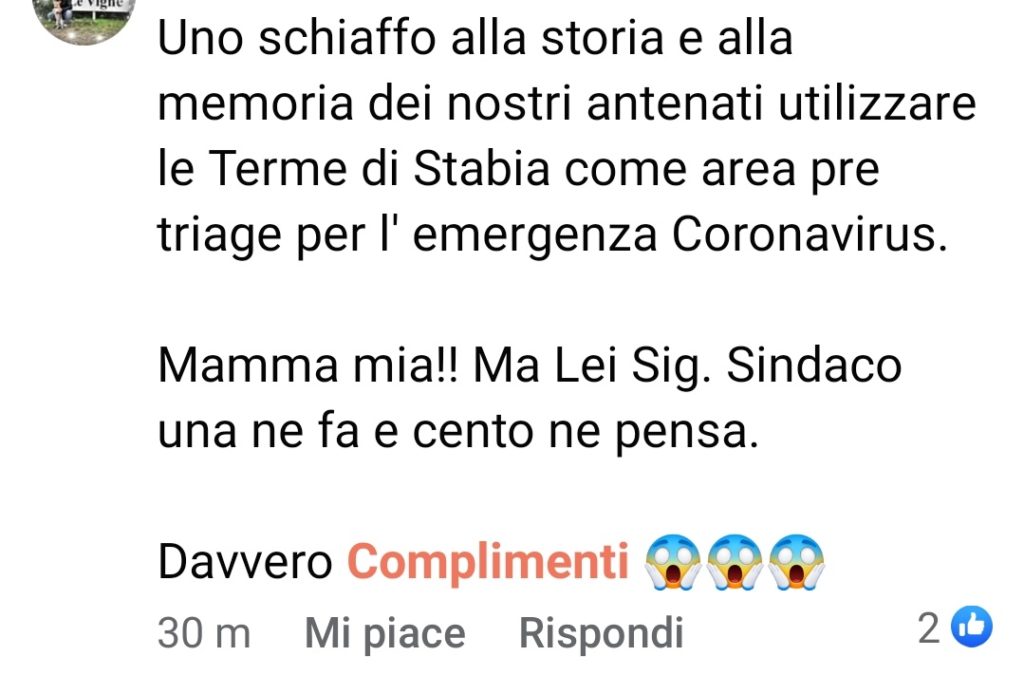This screenshot has height=675, width=1024.
Task: Like the comment with Mi piace
Action: click(385, 633)
